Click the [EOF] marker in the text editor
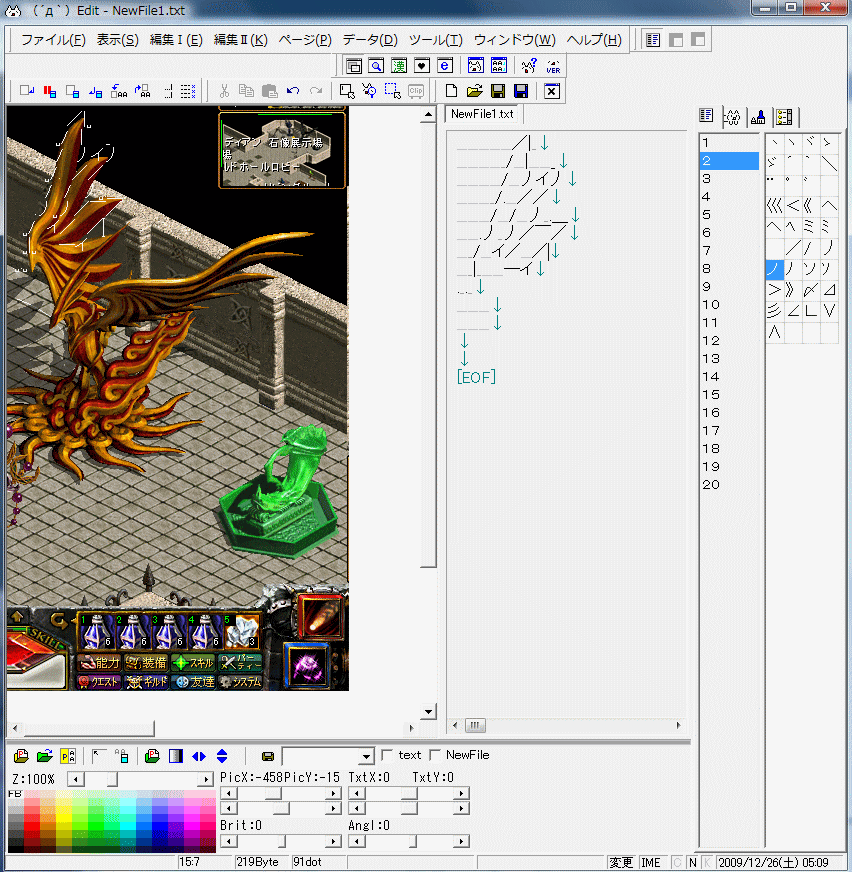Image resolution: width=852 pixels, height=872 pixels. point(476,377)
